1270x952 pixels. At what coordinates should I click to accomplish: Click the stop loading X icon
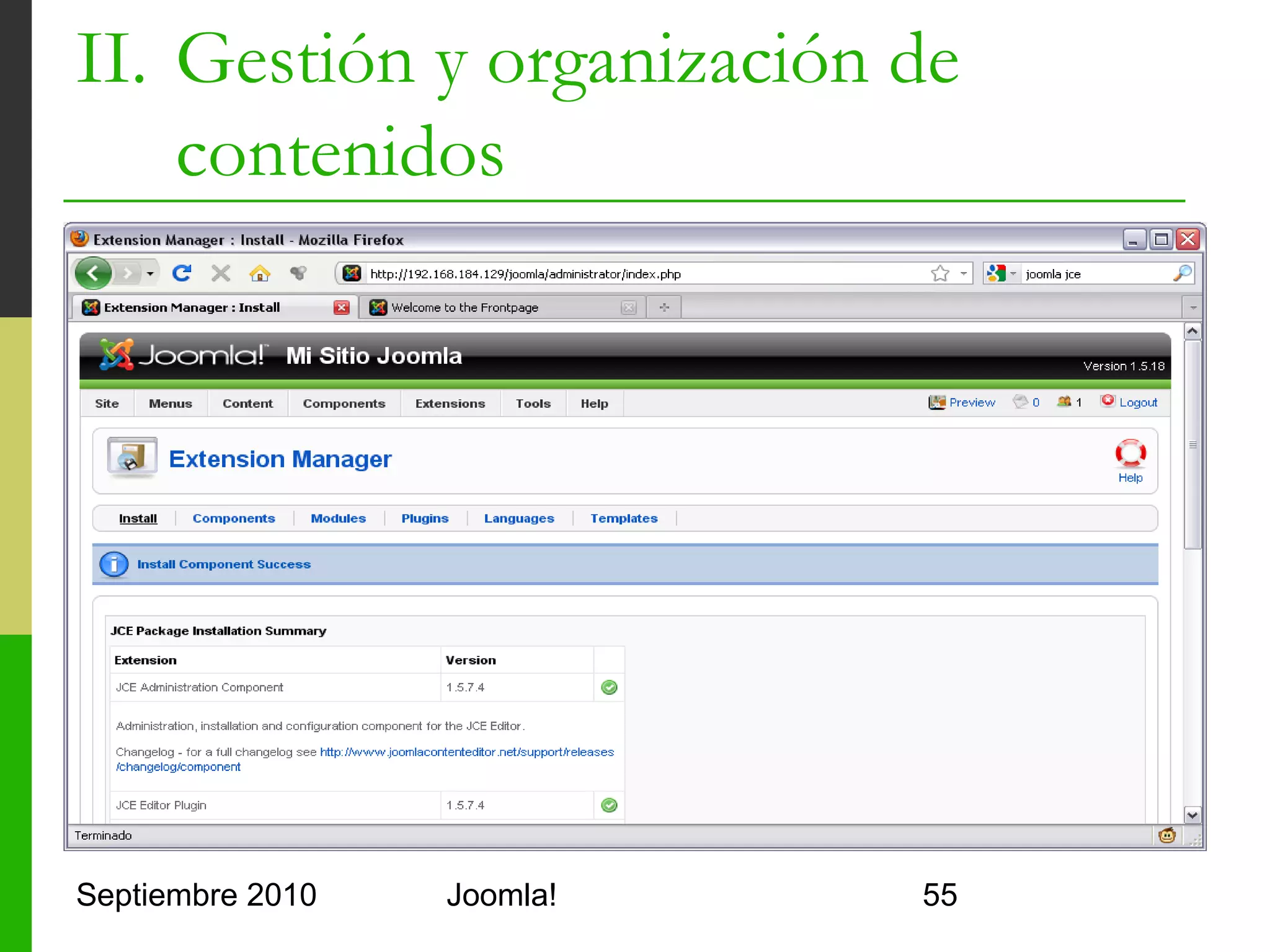[220, 273]
